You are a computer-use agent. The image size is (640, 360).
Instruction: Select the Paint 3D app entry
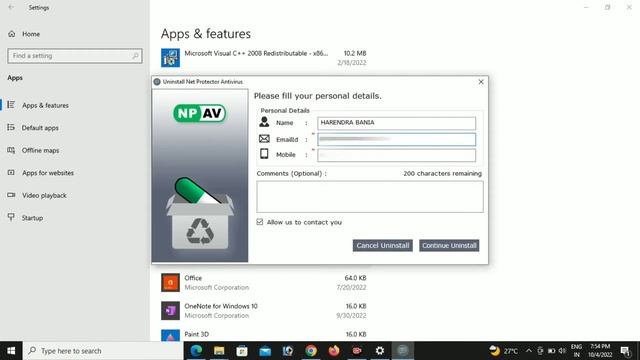[264, 336]
